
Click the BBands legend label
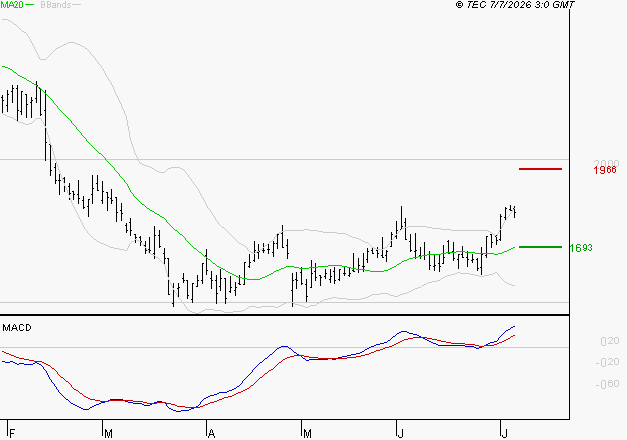56,5
